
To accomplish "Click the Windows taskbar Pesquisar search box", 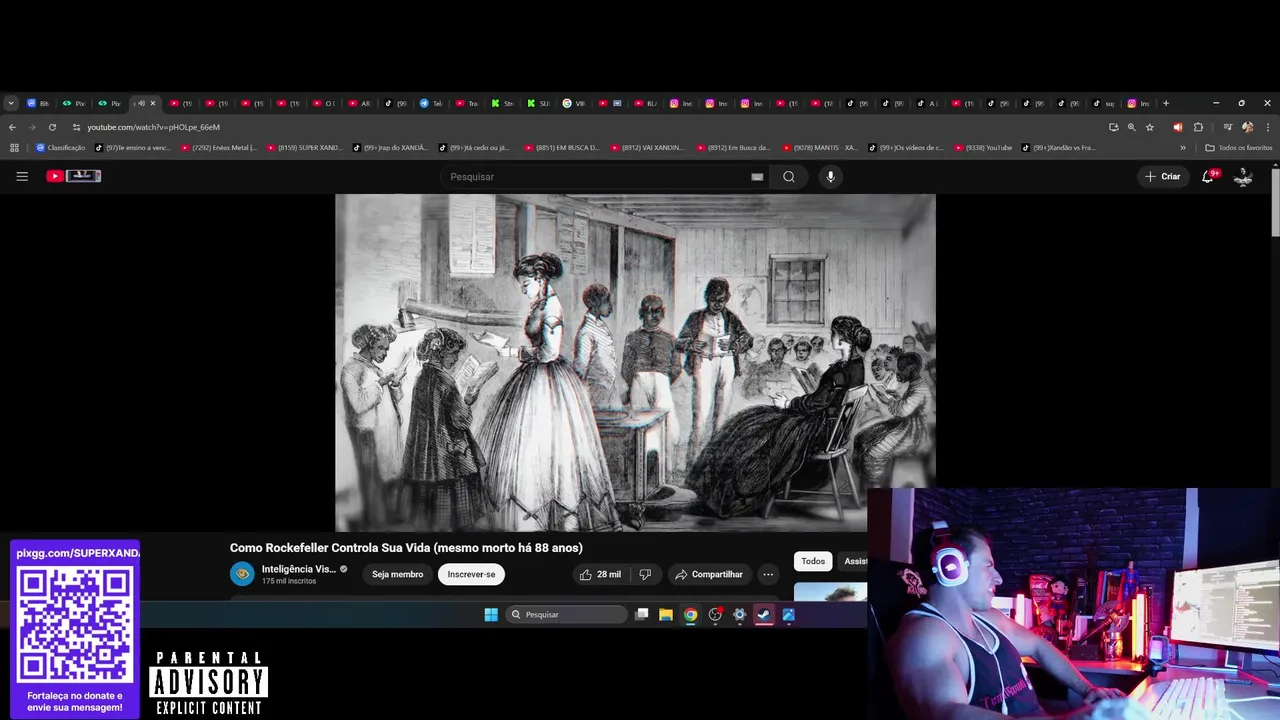I will pyautogui.click(x=566, y=615).
